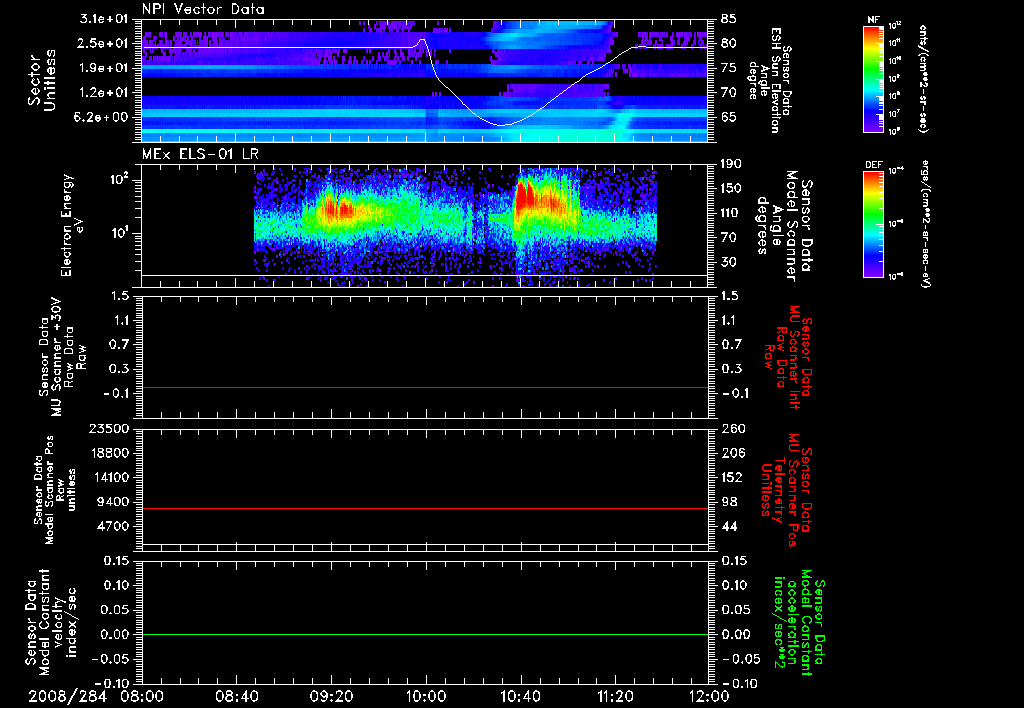Screen dimensions: 1024x708
Task: Click the "23500" scanner position tick label
Action: (x=108, y=429)
